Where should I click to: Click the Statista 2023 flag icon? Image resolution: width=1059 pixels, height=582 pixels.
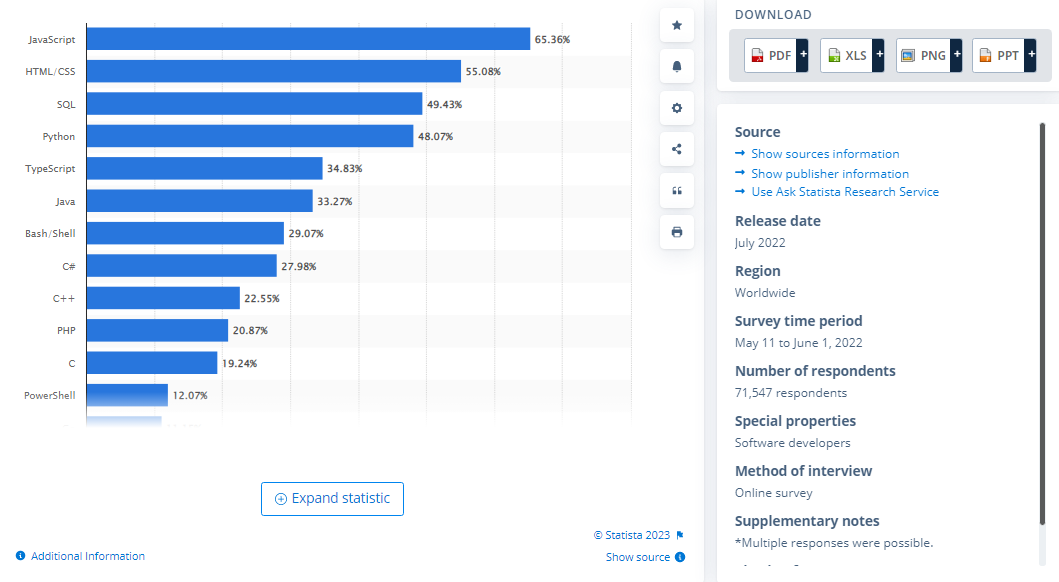(x=680, y=535)
